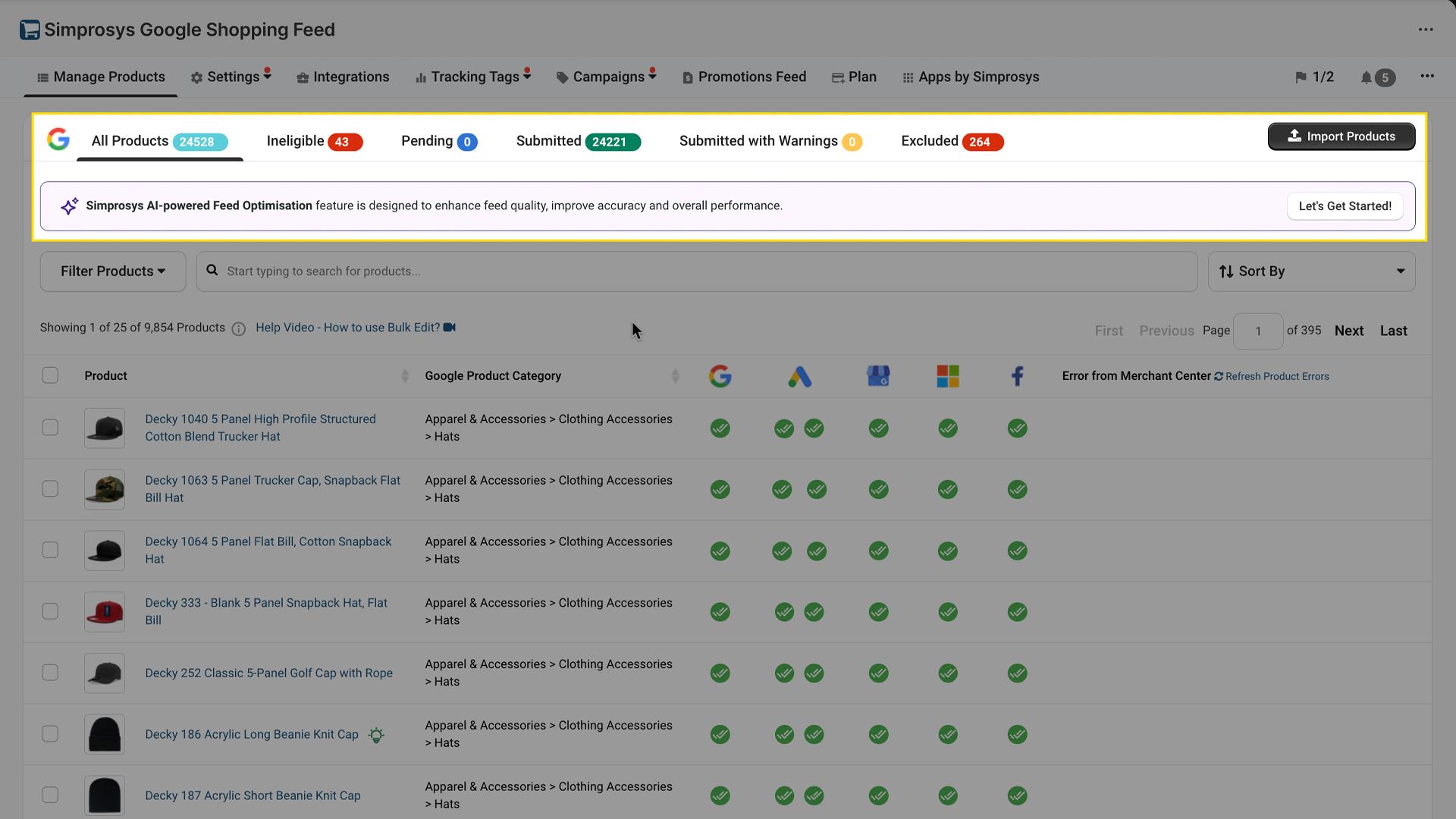Click the page number input field
This screenshot has height=819, width=1456.
(1258, 331)
